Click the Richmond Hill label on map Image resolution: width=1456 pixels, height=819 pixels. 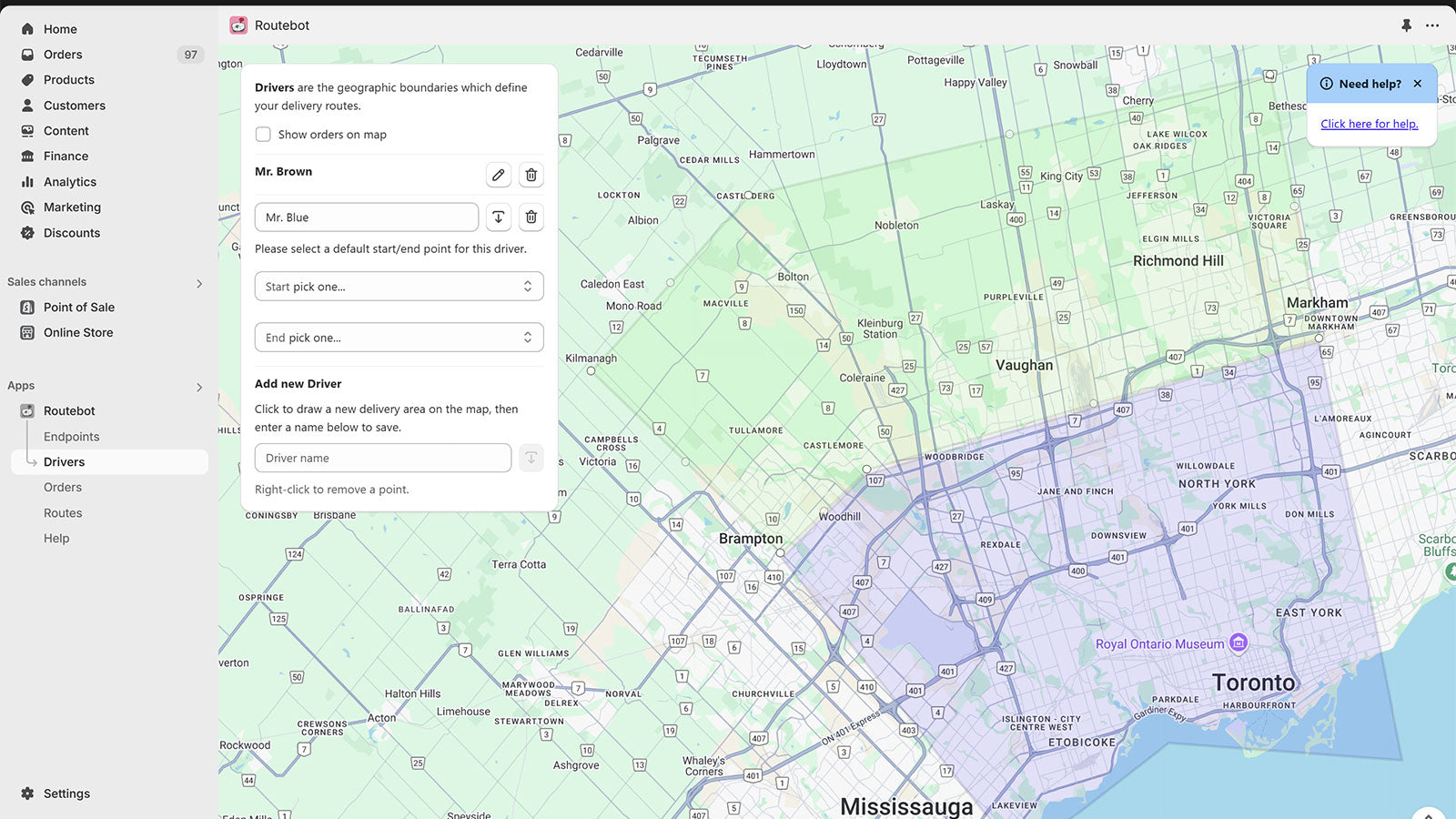[x=1178, y=260]
